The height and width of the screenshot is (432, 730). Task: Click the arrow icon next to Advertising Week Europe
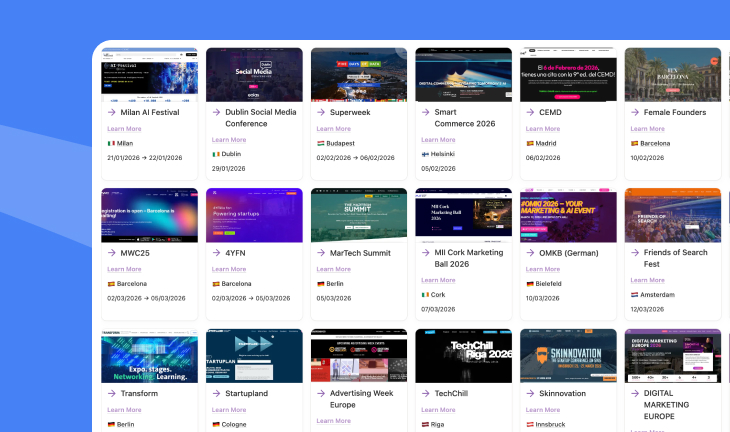tap(321, 393)
